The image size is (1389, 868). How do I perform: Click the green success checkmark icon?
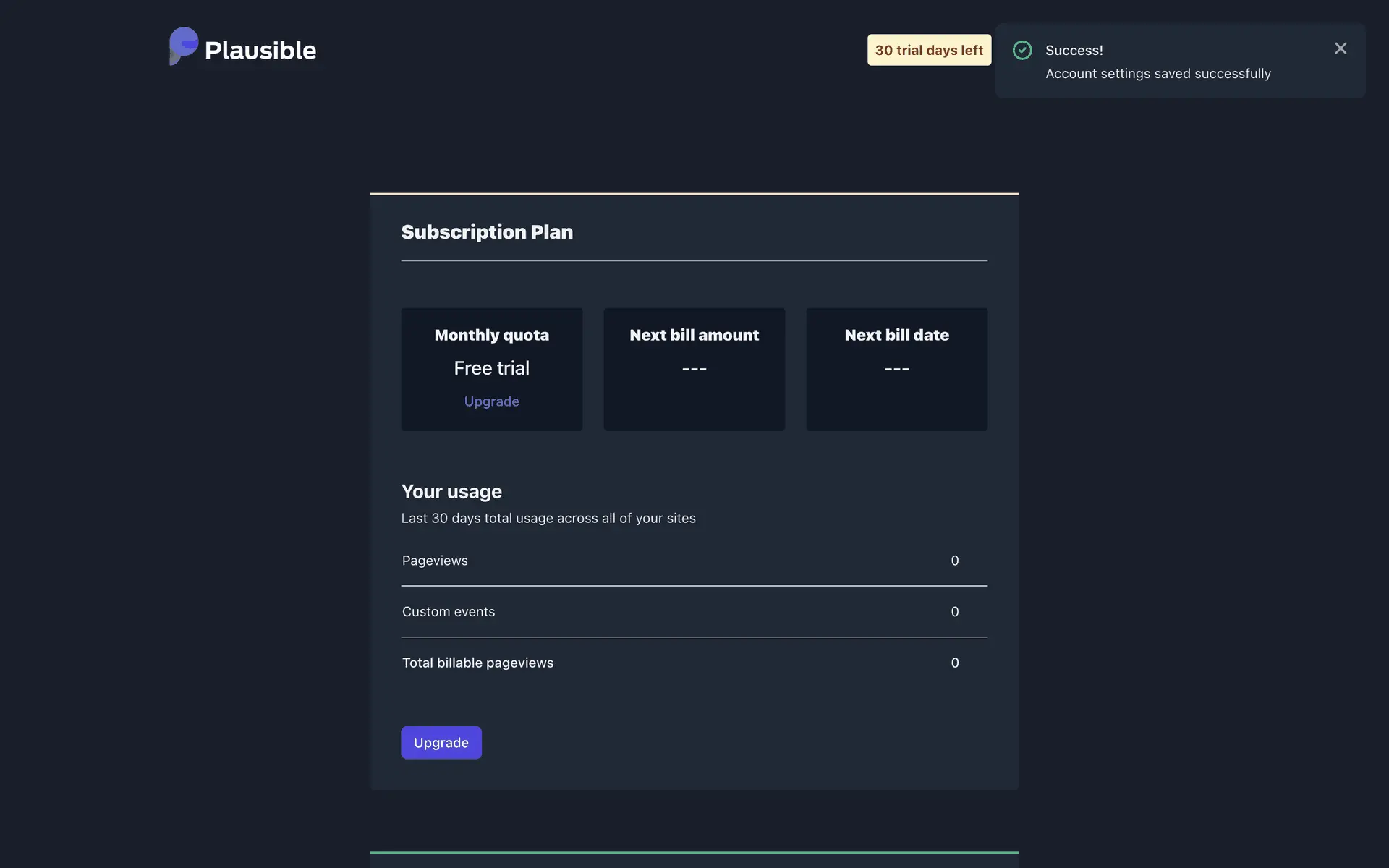pyautogui.click(x=1022, y=50)
